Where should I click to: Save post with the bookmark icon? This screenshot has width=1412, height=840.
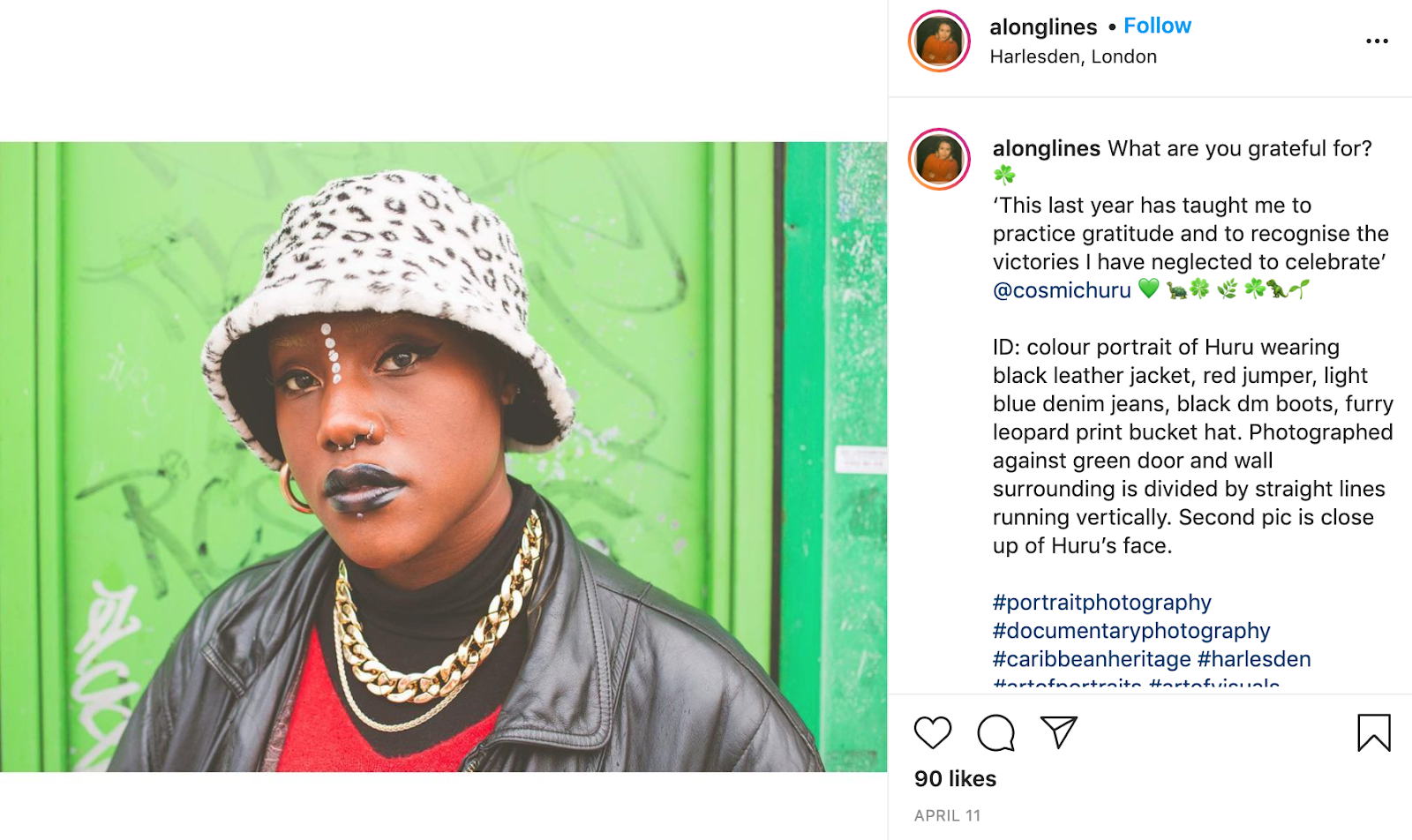pos(1373,732)
